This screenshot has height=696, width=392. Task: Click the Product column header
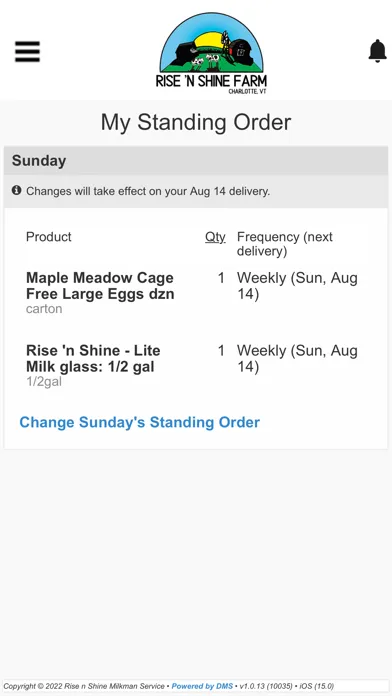49,237
